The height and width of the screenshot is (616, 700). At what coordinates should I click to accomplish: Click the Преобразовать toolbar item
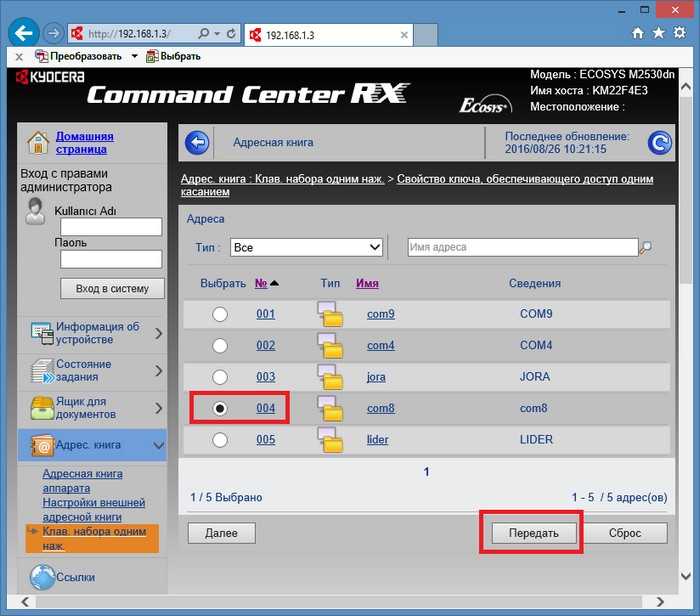tap(79, 57)
